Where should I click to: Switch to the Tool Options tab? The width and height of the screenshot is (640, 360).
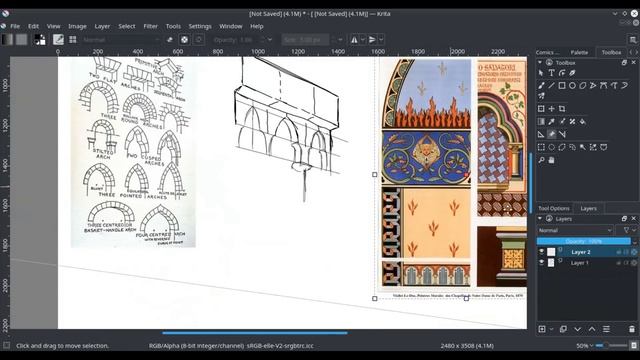click(553, 208)
